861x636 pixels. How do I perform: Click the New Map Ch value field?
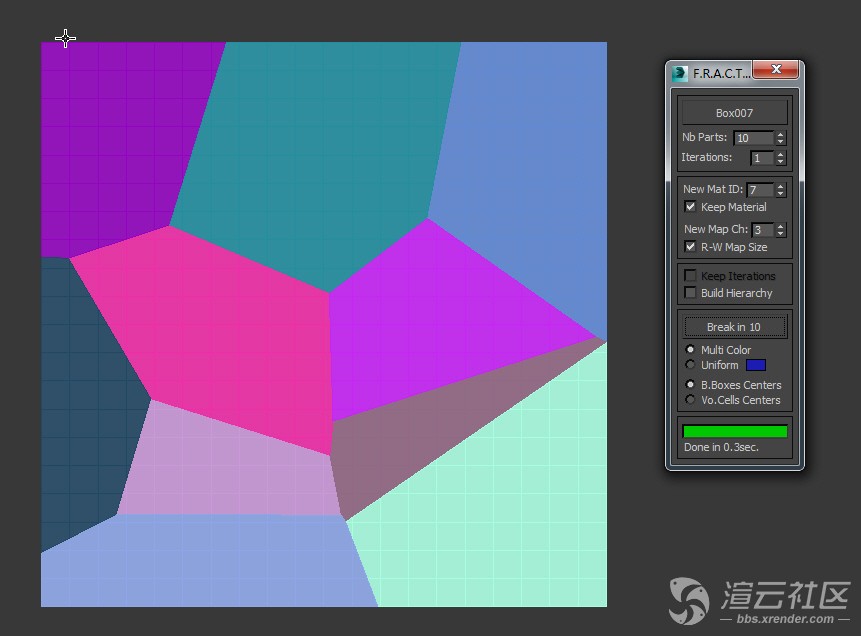pos(762,230)
